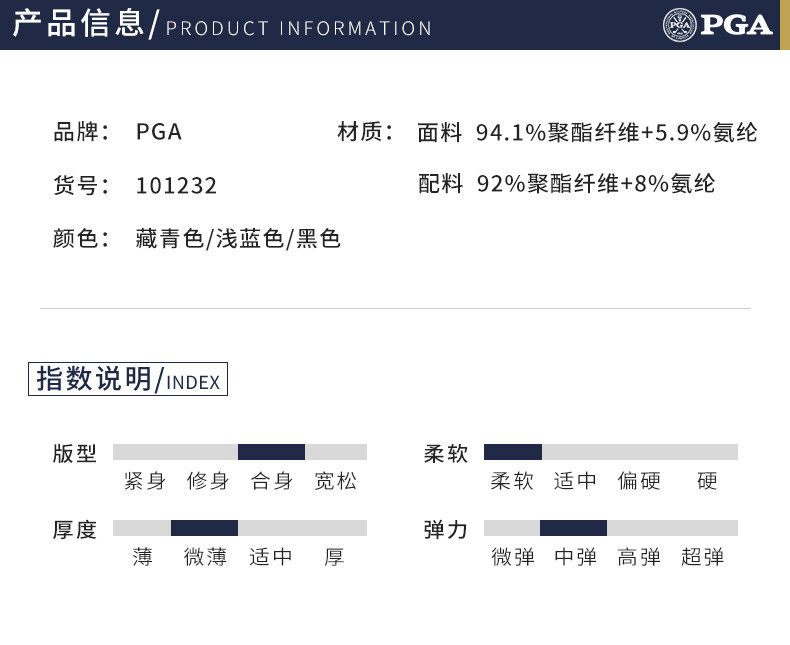The image size is (790, 645).
Task: Click the 指数说明 INDEX section label
Action: (128, 380)
